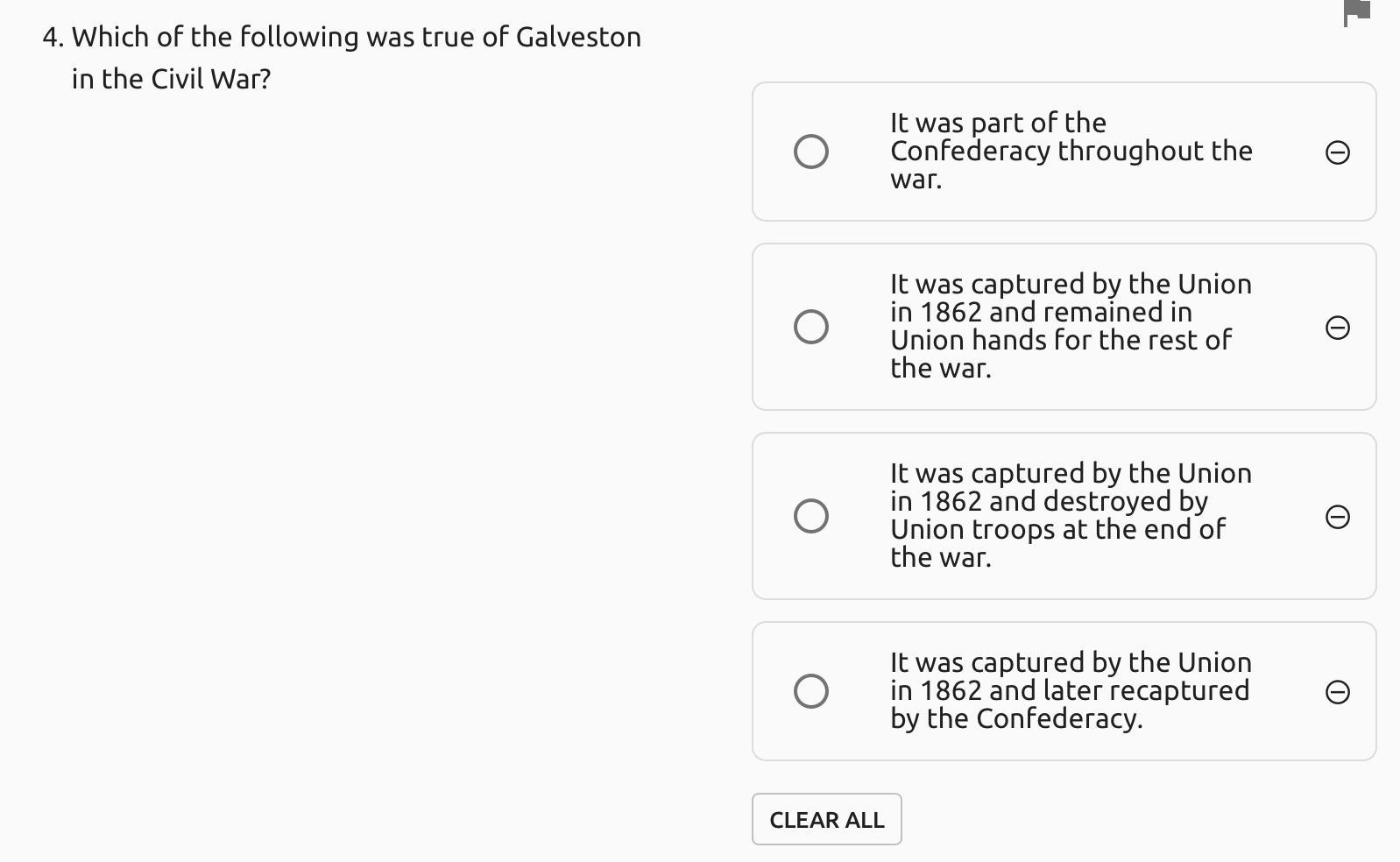Click 'in the Civil War?' question line

pyautogui.click(x=171, y=79)
